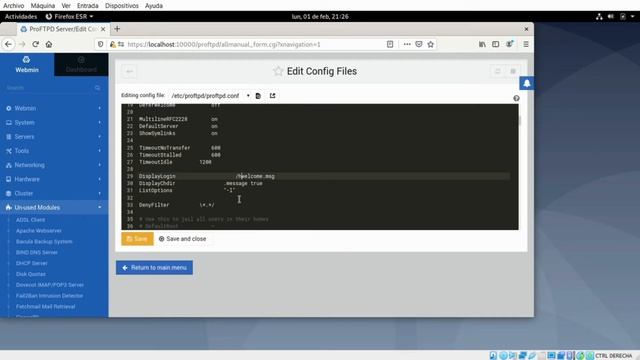
Task: Bookmark this page with star icon
Action: 430,44
